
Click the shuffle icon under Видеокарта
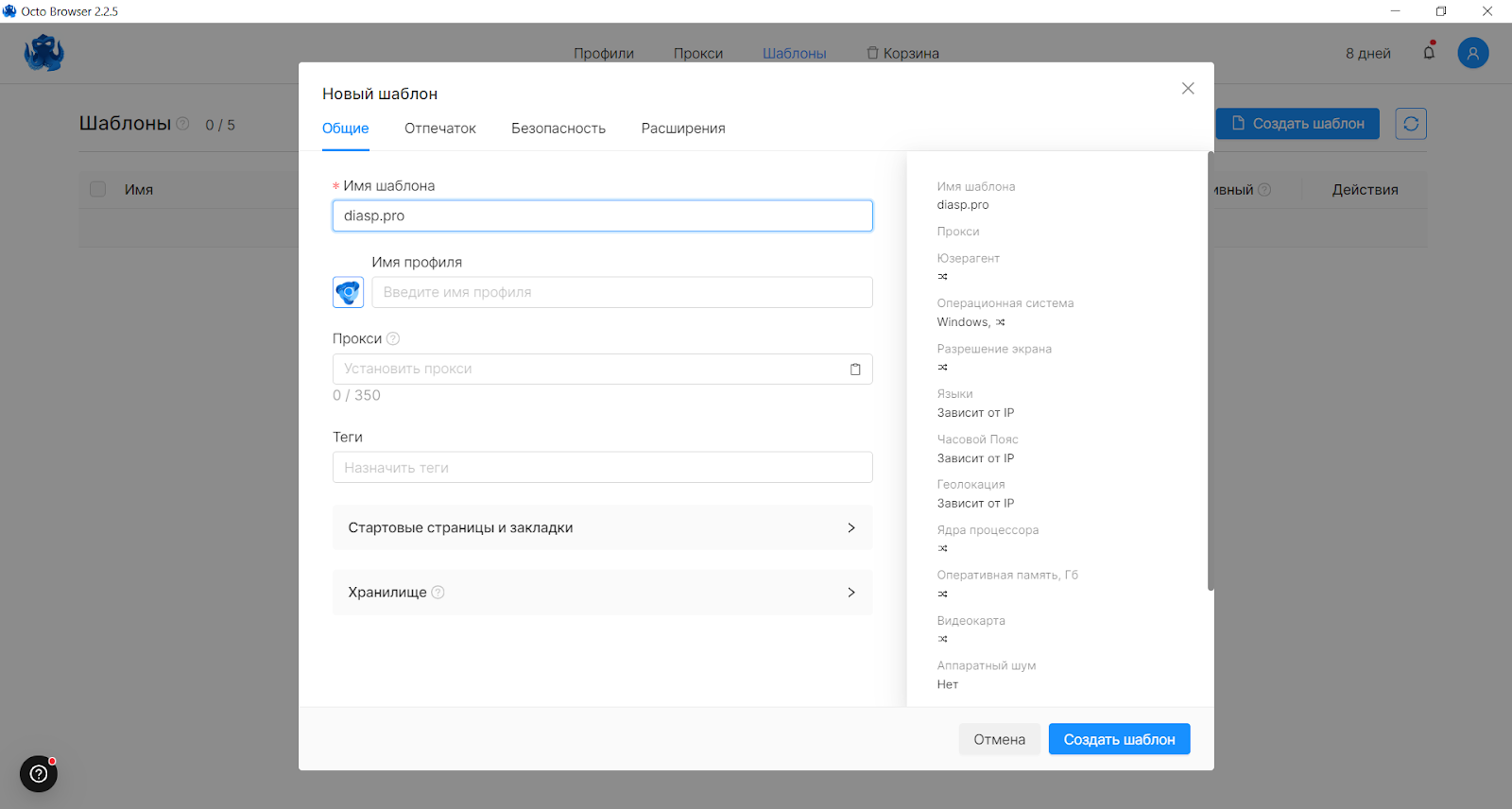pyautogui.click(x=942, y=640)
